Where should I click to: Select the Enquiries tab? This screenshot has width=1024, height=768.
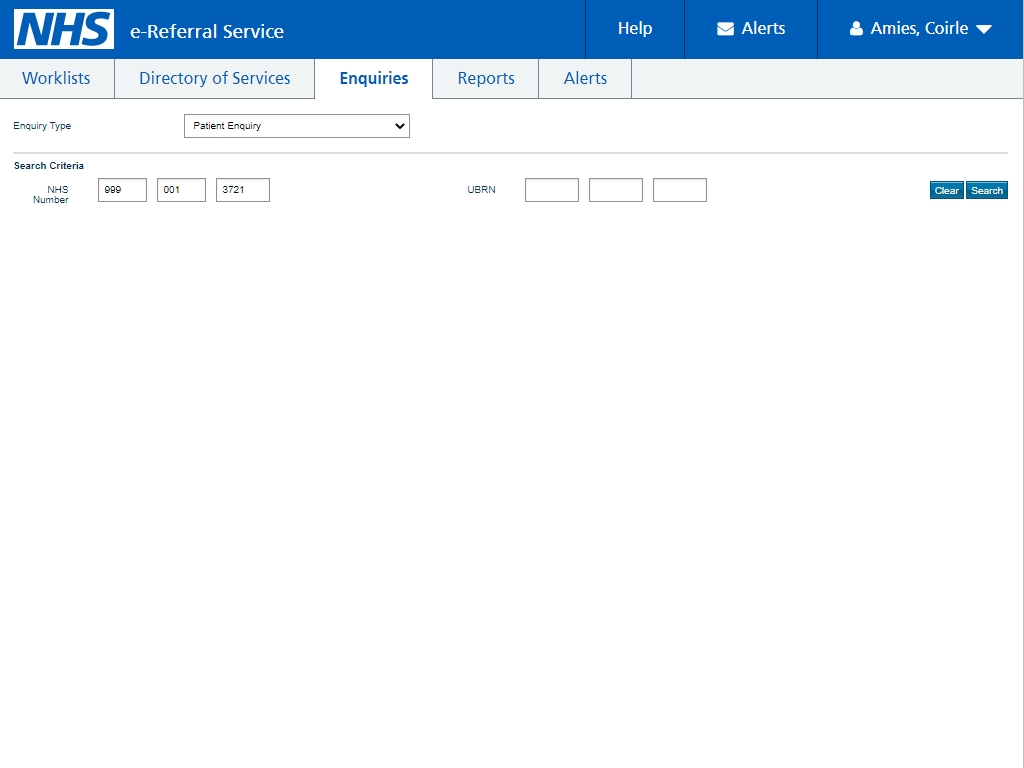(x=374, y=78)
